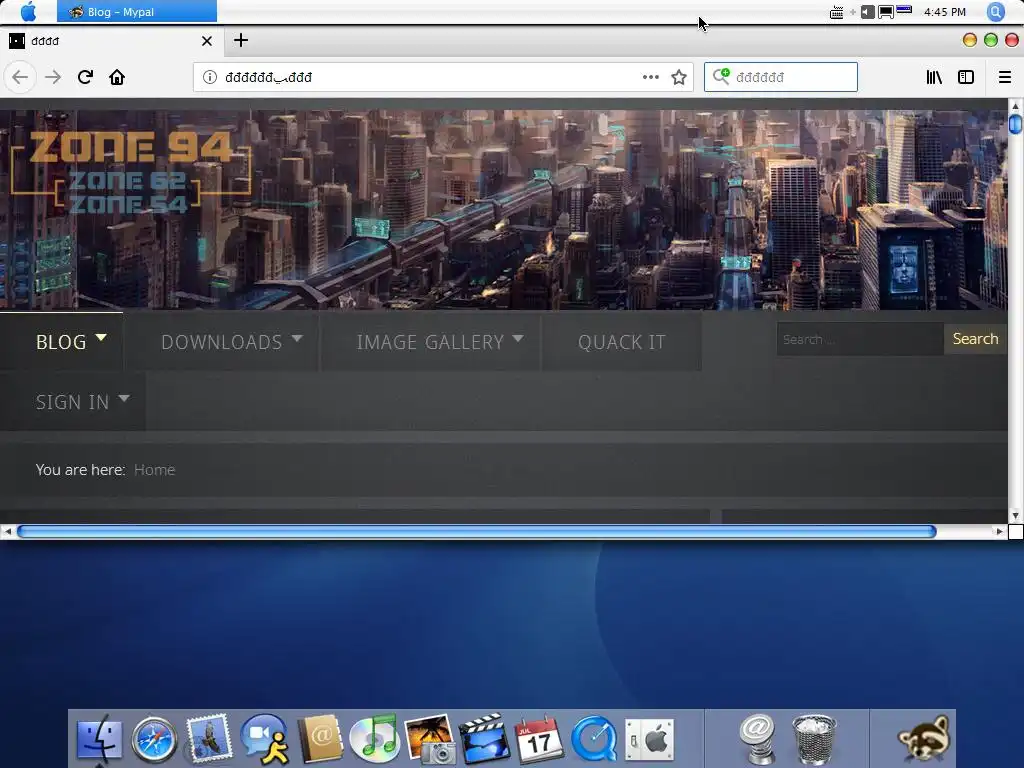Open Spotlight search magnifier icon
The height and width of the screenshot is (768, 1024).
995,12
